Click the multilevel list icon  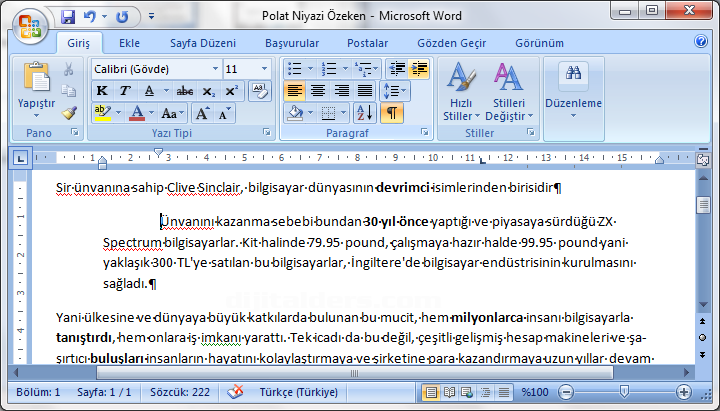[365, 69]
